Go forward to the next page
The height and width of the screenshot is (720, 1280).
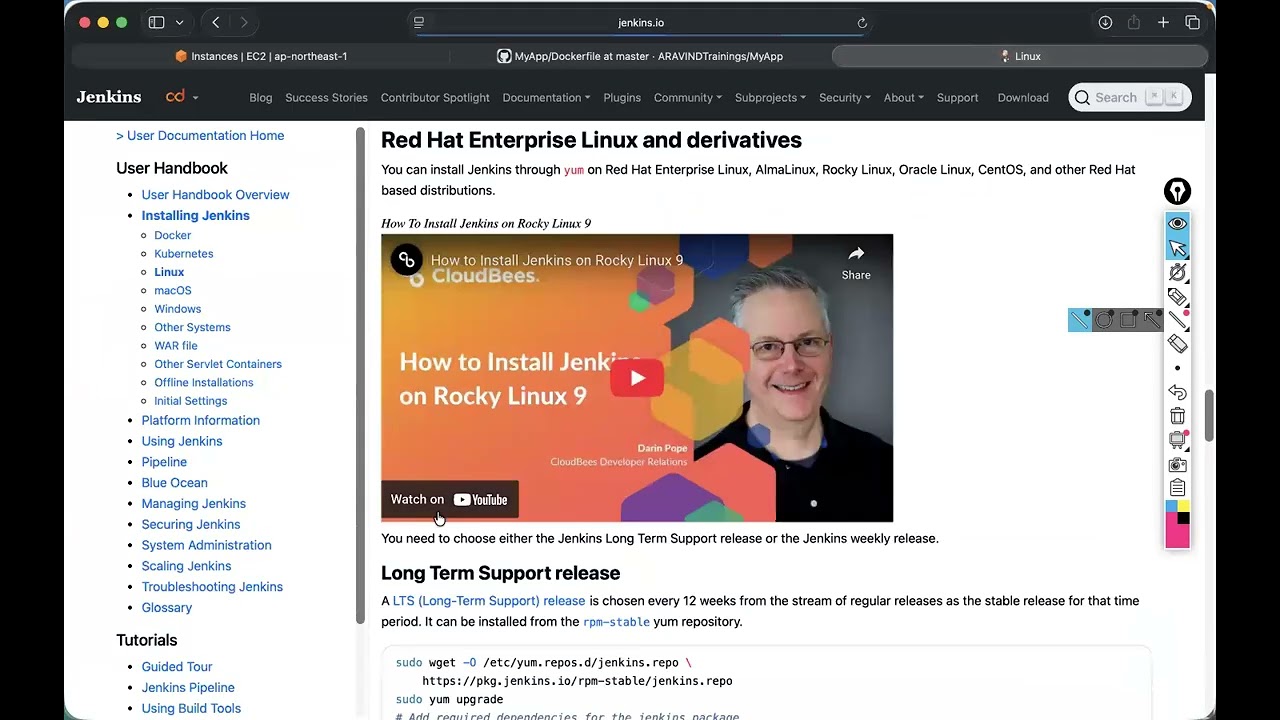tap(244, 22)
